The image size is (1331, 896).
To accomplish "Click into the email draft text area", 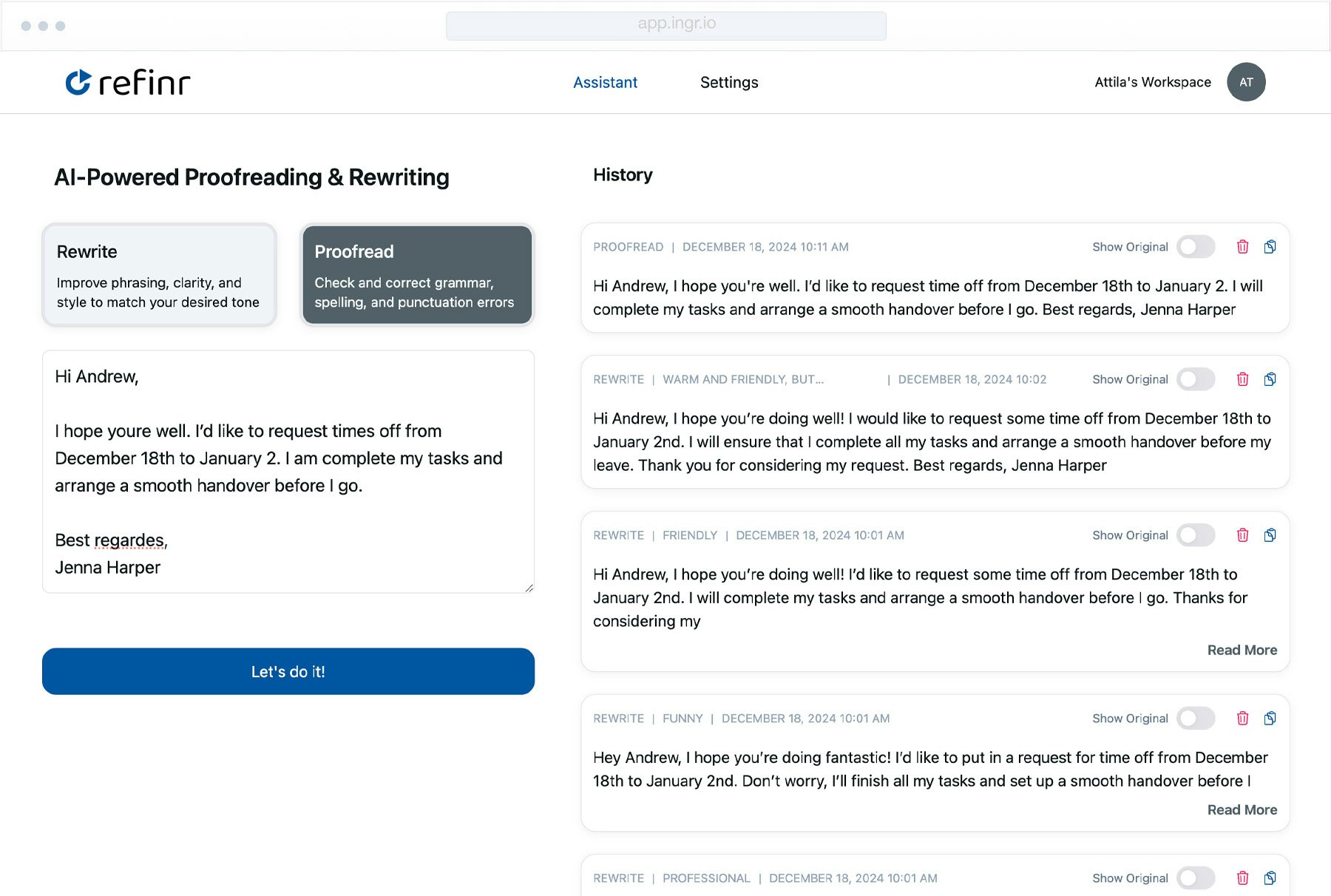I will 288,472.
